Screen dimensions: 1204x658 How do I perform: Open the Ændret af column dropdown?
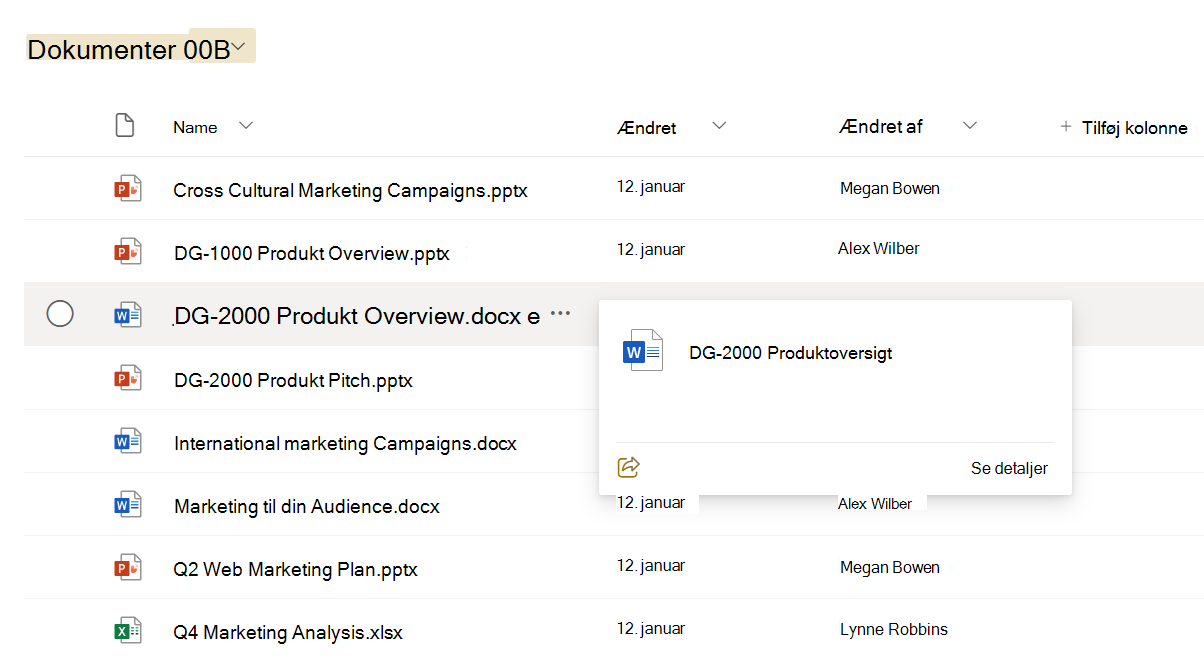tap(969, 126)
